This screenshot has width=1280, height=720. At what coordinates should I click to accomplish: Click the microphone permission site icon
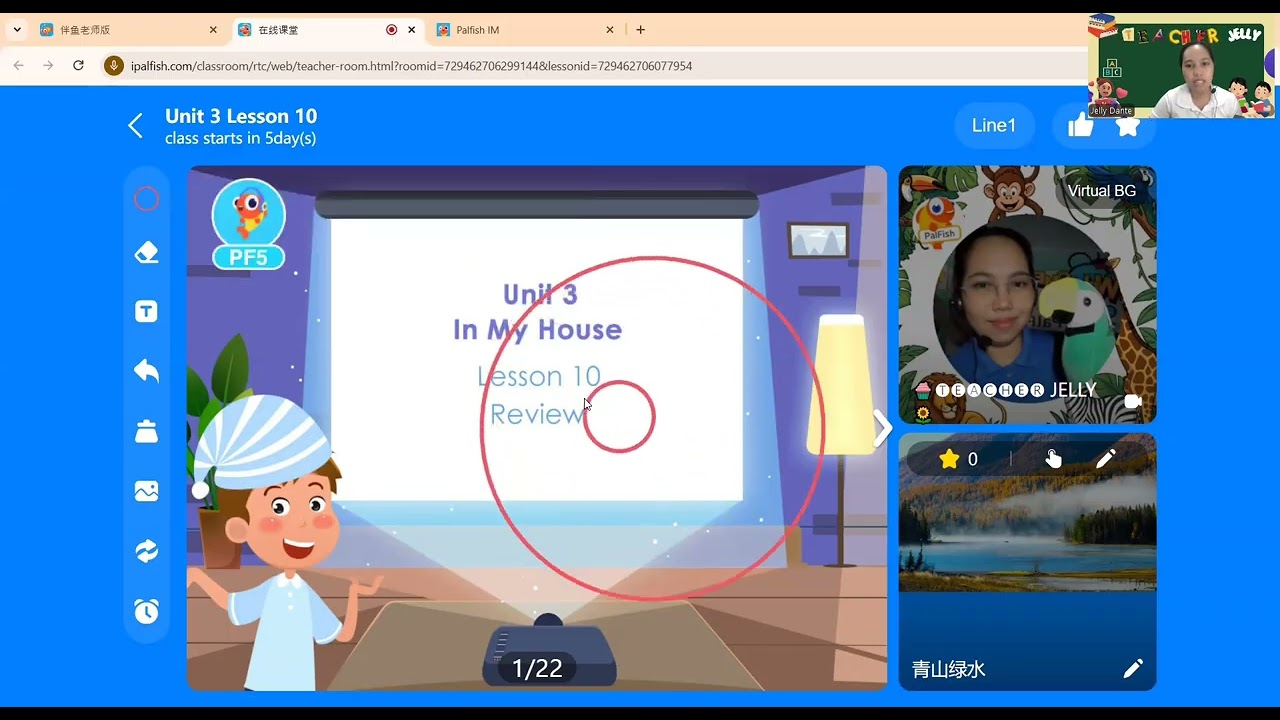(x=114, y=66)
